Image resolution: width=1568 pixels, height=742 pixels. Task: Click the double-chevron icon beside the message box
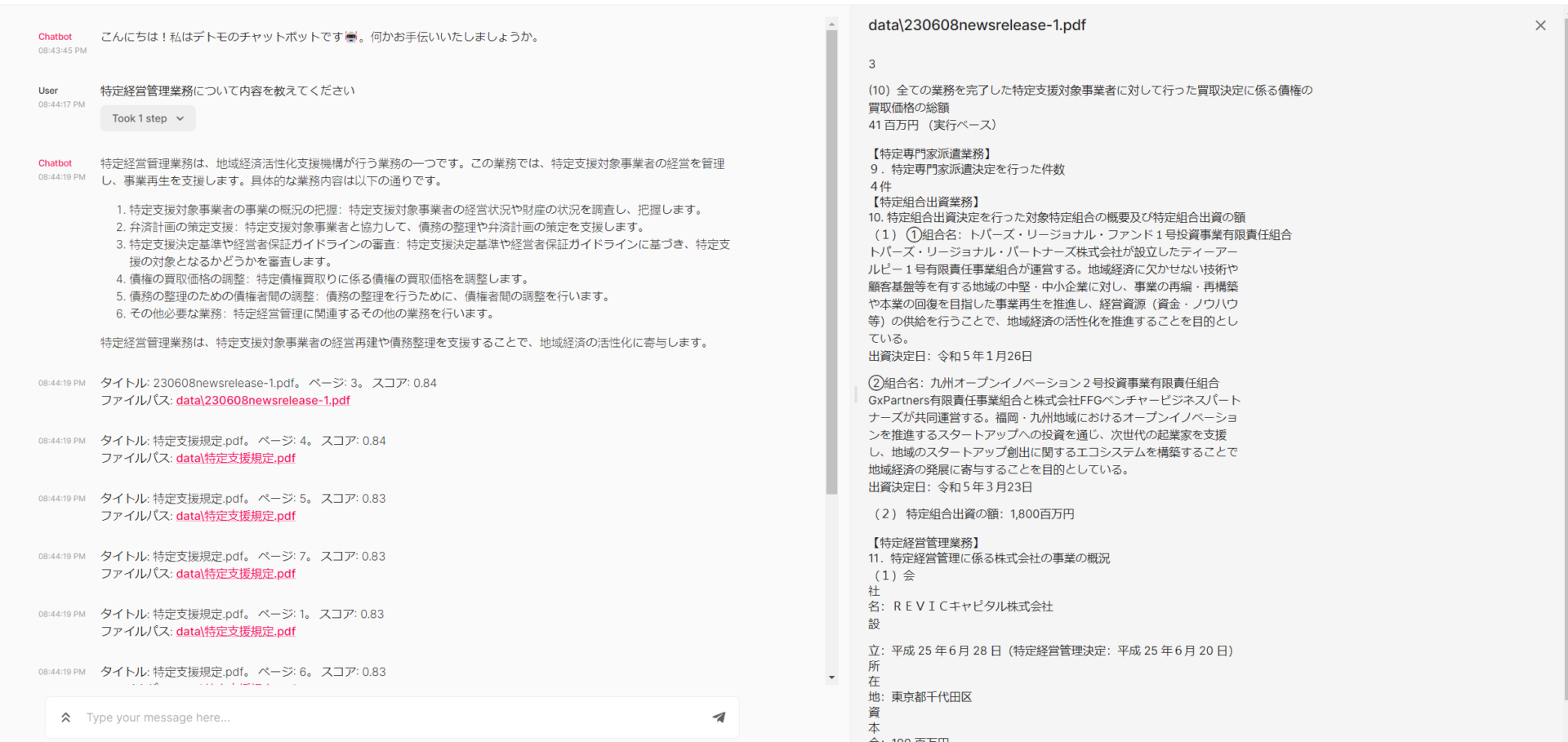[x=65, y=717]
